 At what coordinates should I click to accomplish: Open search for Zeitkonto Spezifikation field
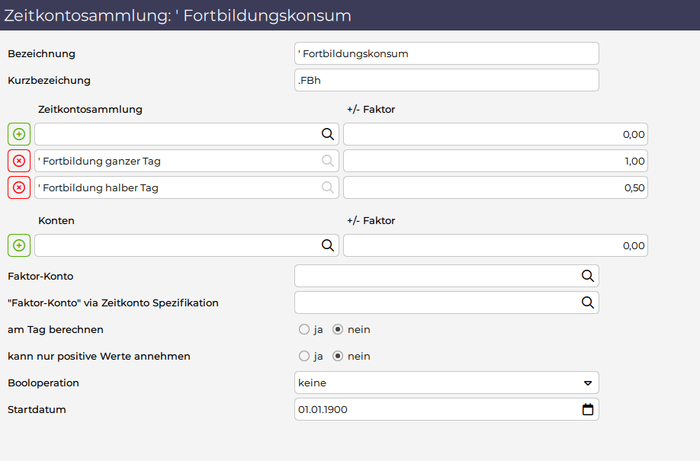point(588,303)
